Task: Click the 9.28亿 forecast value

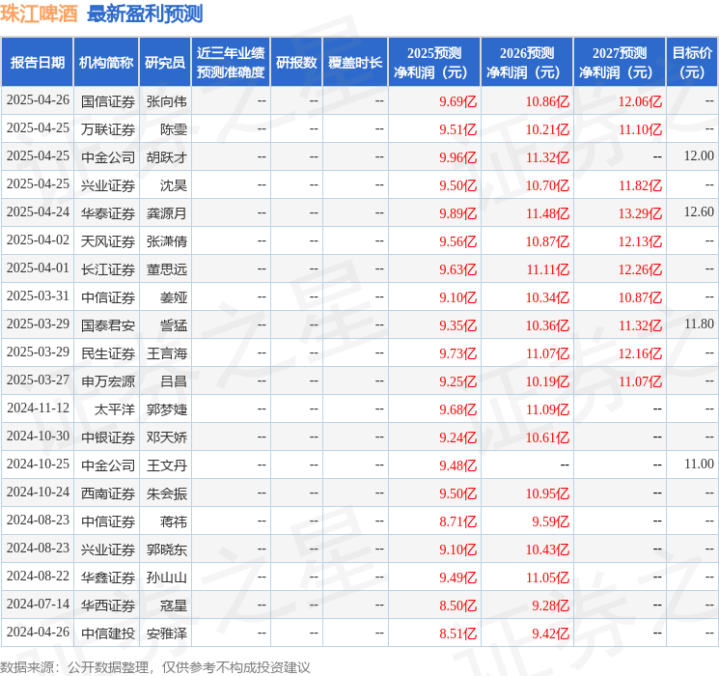Action: point(550,605)
